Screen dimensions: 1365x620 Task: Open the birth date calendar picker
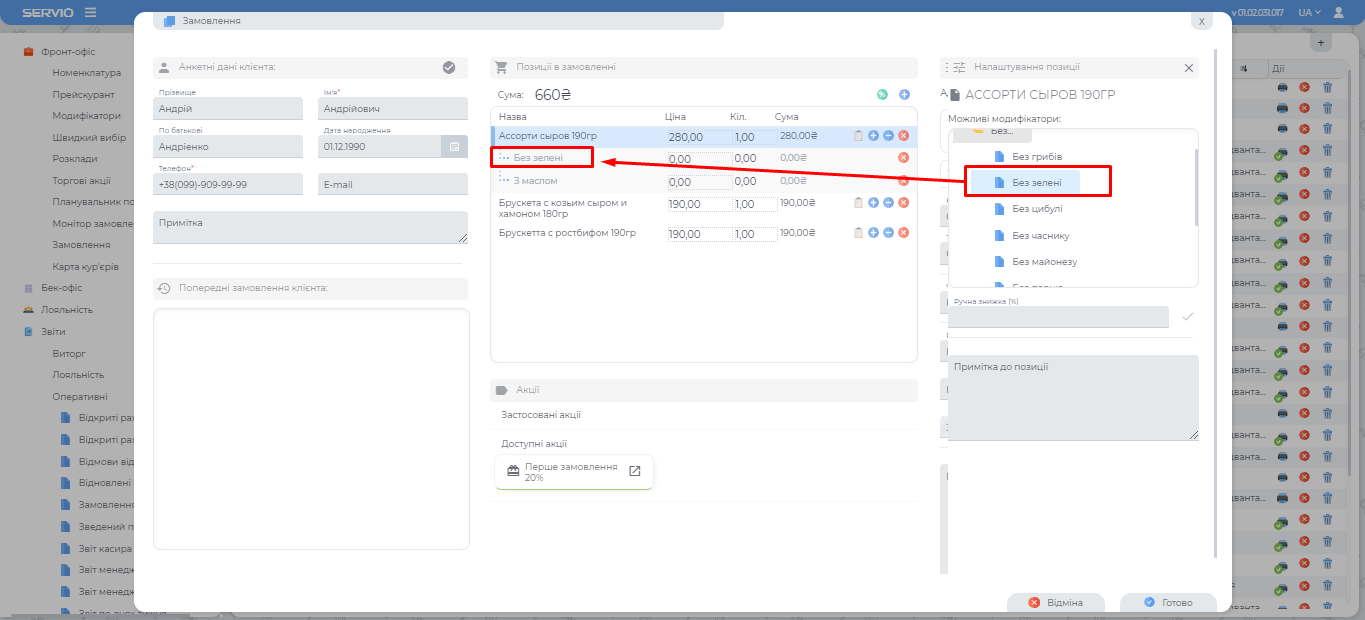(454, 147)
